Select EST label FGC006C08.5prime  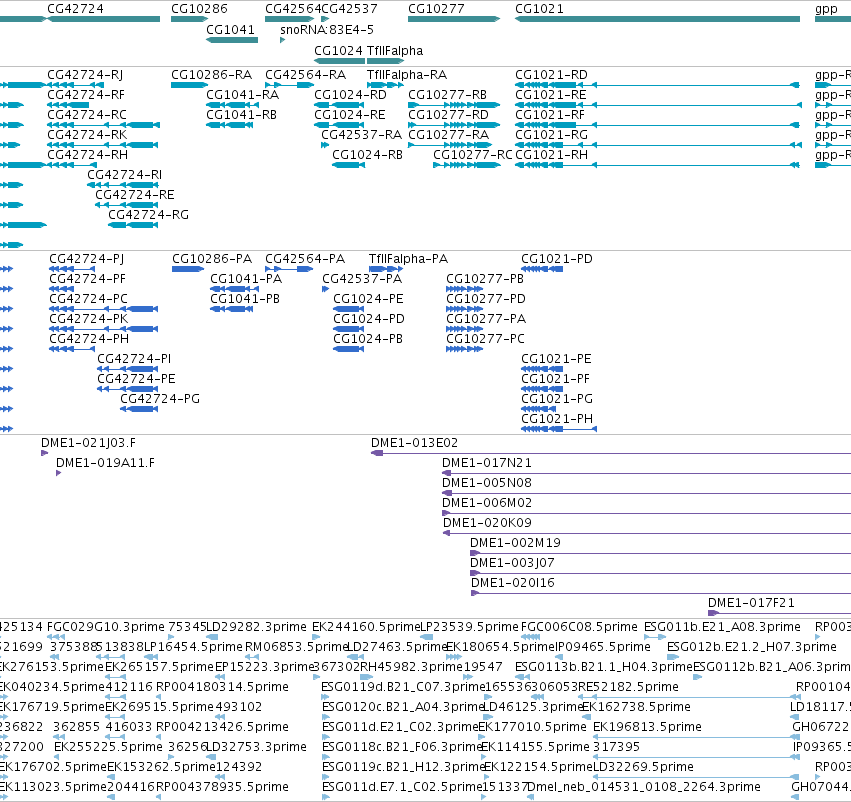pos(579,627)
